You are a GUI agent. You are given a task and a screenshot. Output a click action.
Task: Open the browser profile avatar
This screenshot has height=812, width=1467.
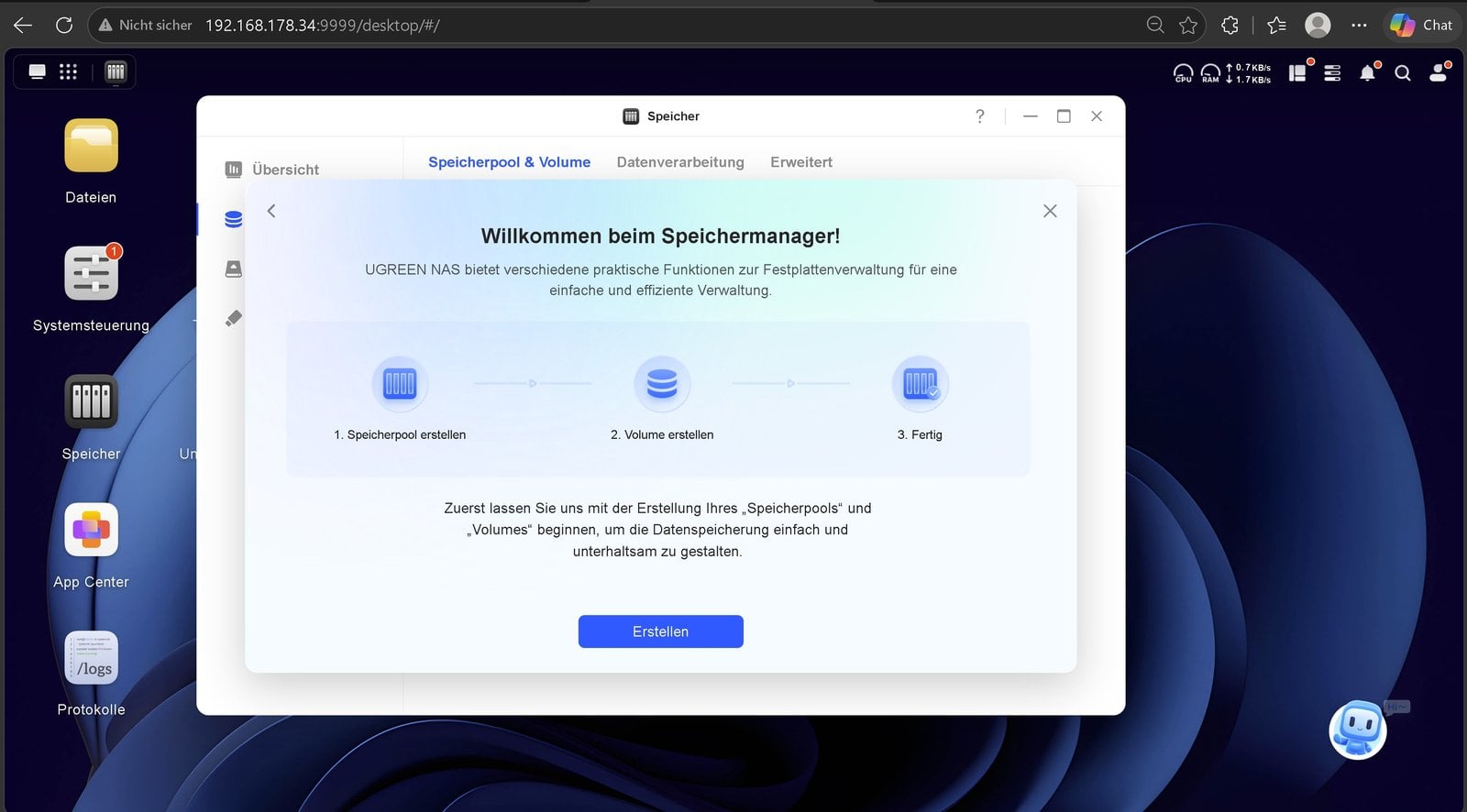coord(1318,26)
